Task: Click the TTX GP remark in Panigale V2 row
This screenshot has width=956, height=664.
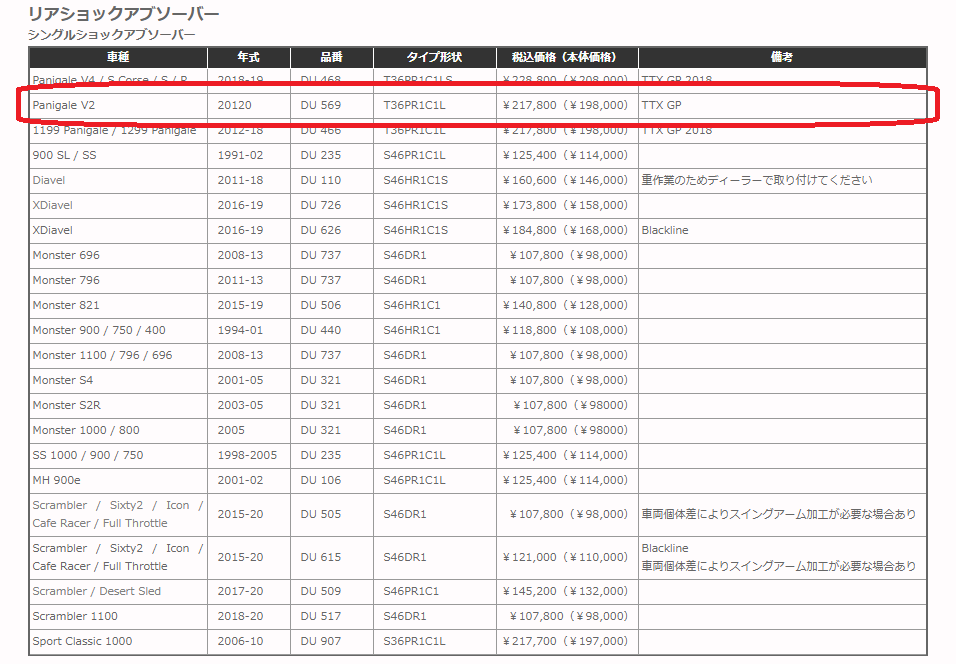Action: pyautogui.click(x=662, y=105)
